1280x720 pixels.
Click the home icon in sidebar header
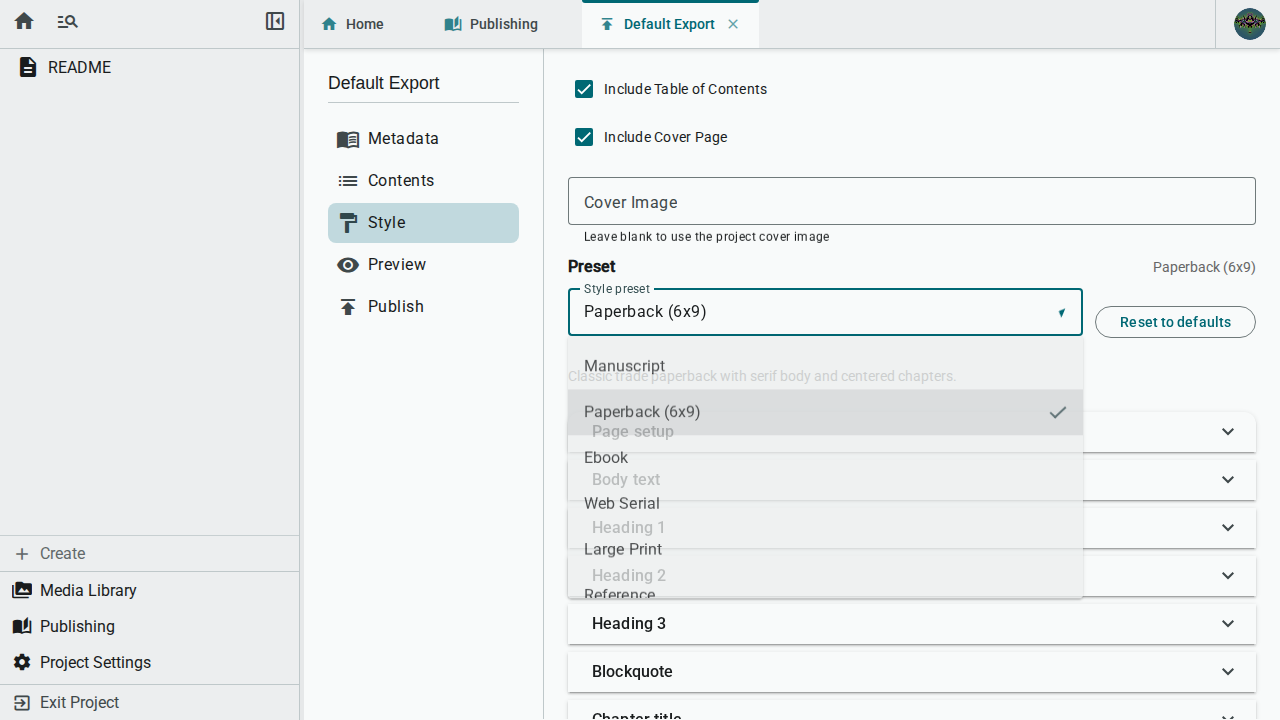(x=24, y=21)
